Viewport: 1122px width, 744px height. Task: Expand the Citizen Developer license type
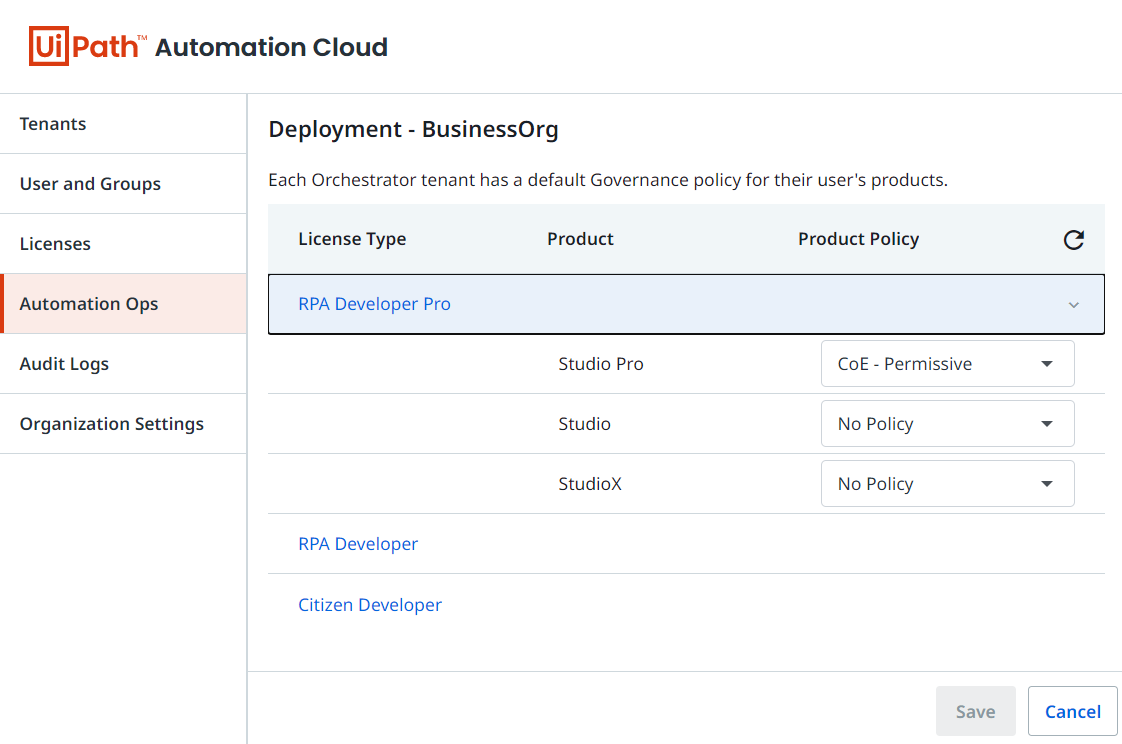click(370, 604)
